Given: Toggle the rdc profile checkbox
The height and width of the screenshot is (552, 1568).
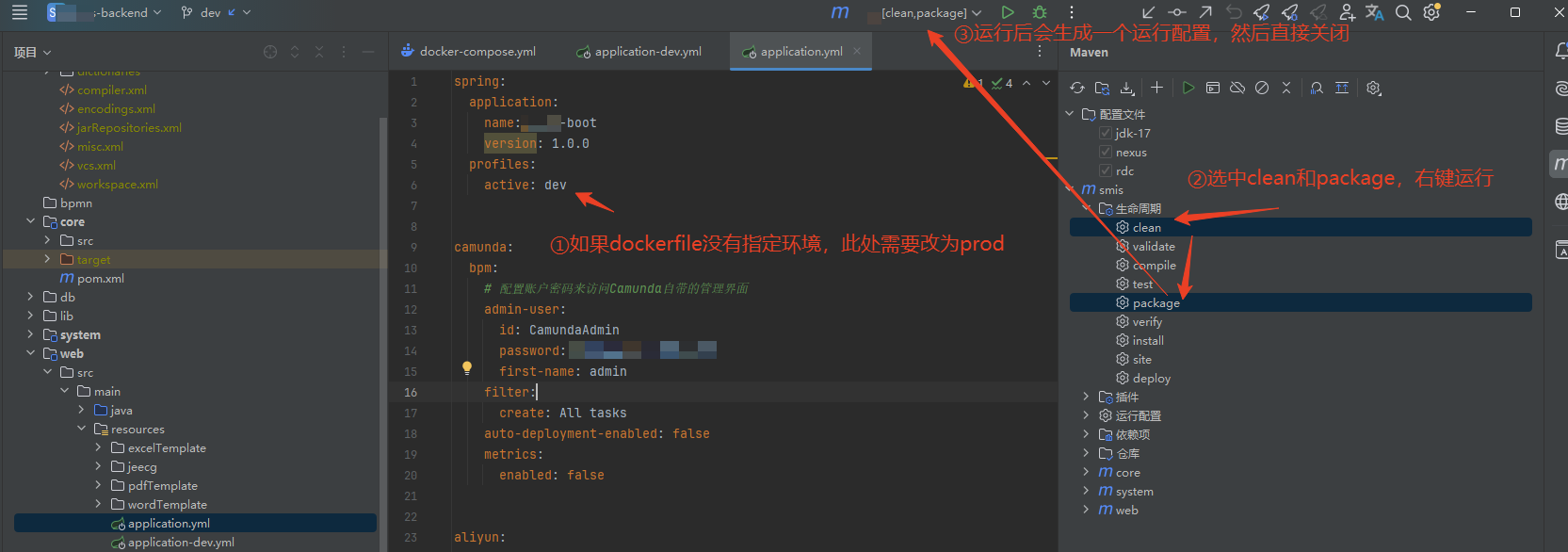Looking at the screenshot, I should tap(1106, 171).
